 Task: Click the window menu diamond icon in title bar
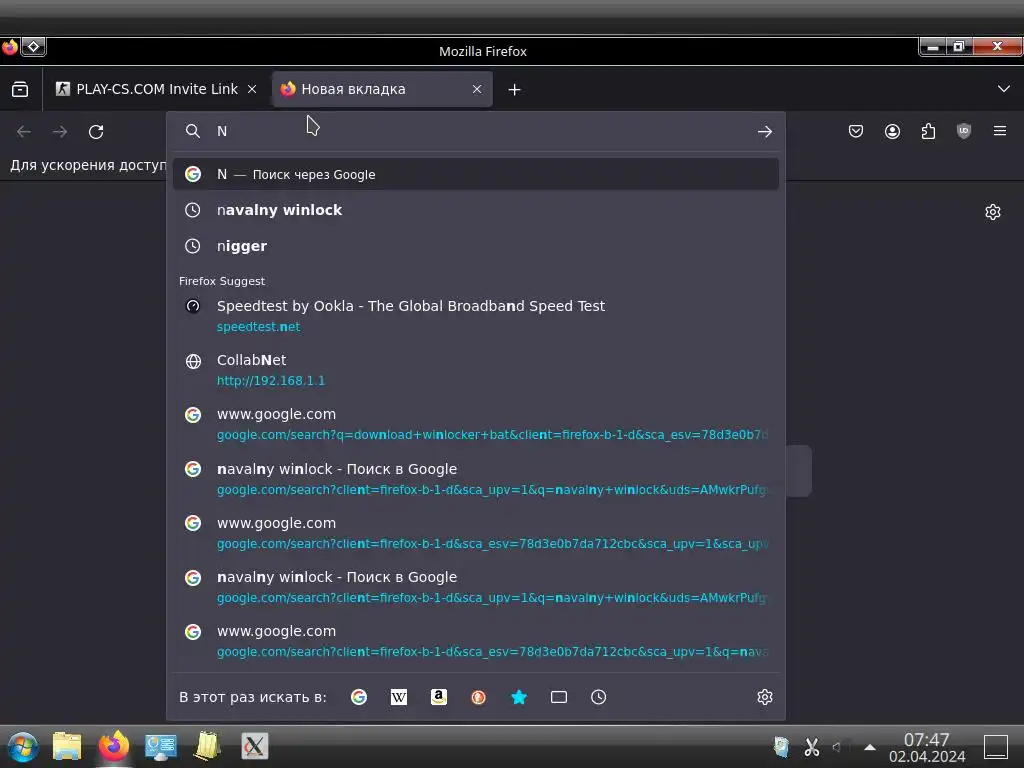[33, 46]
